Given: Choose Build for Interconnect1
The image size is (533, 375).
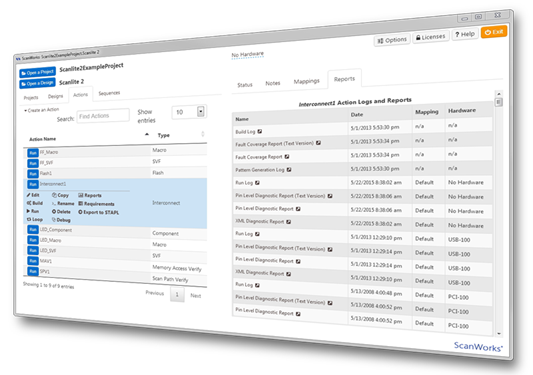Looking at the screenshot, I should pos(35,203).
